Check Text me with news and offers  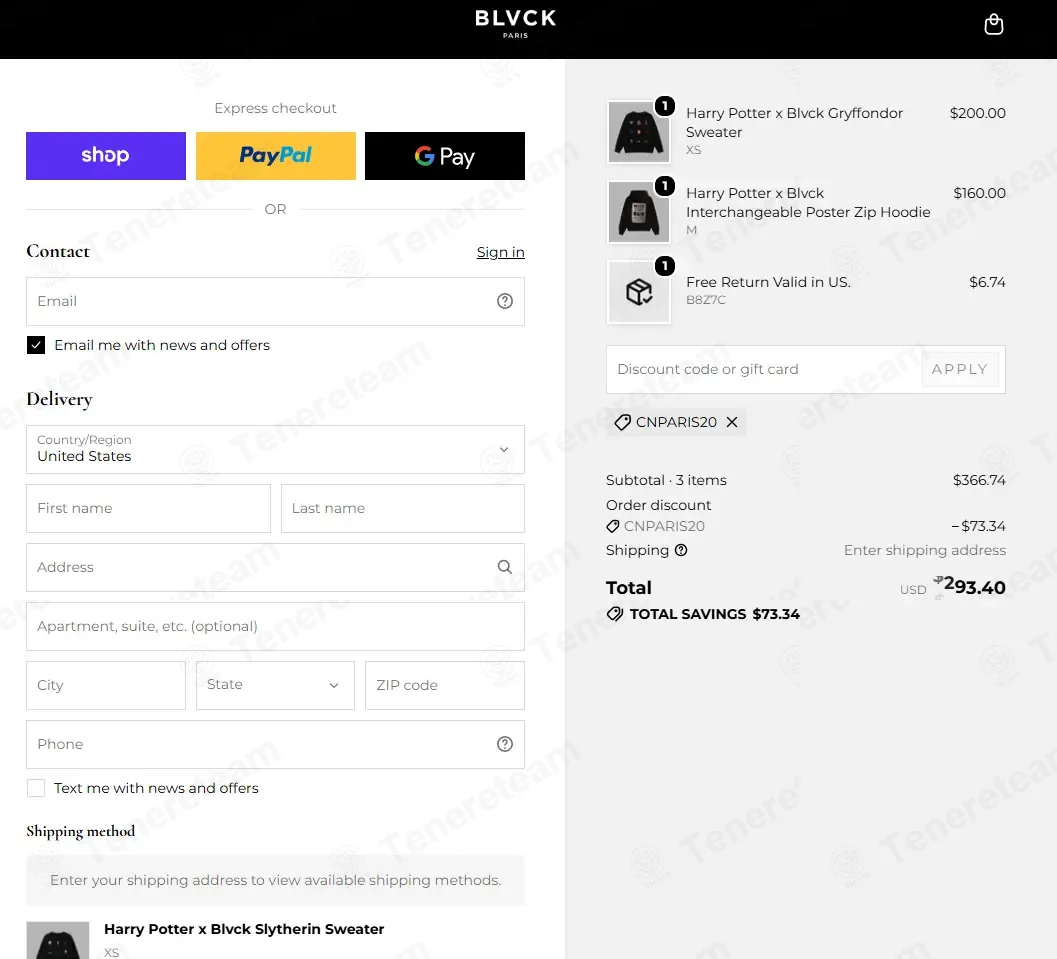coord(36,788)
